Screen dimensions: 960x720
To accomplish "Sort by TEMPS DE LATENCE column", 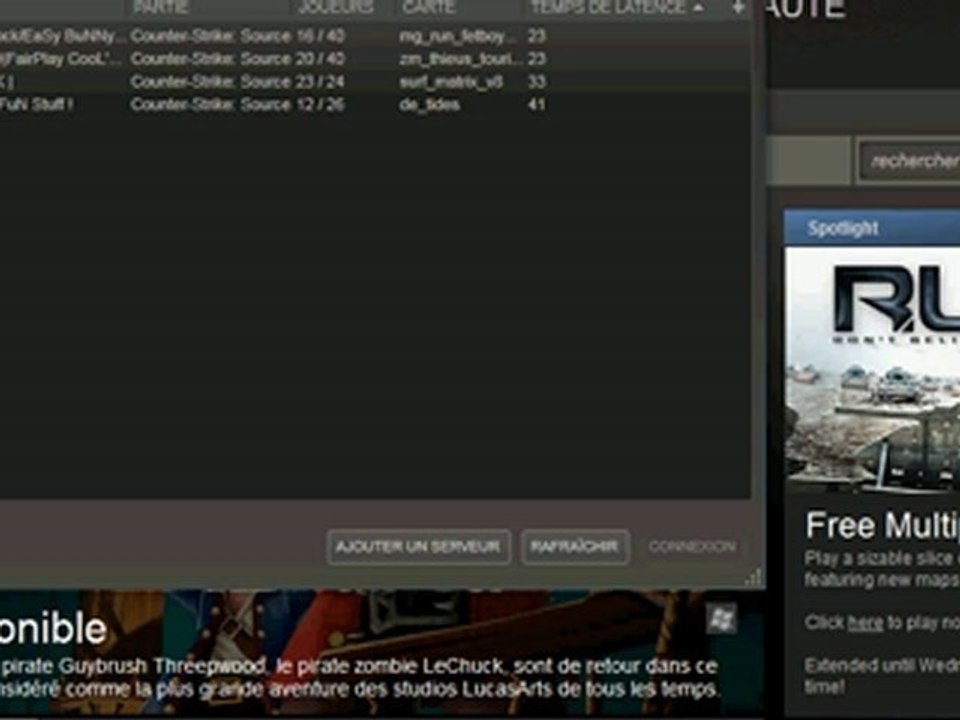I will 609,7.
